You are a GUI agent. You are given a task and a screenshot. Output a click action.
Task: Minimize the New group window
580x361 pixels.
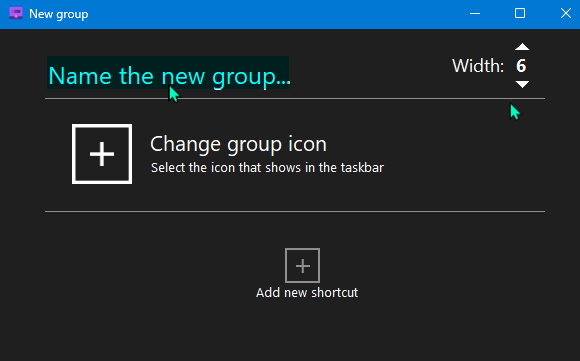475,14
